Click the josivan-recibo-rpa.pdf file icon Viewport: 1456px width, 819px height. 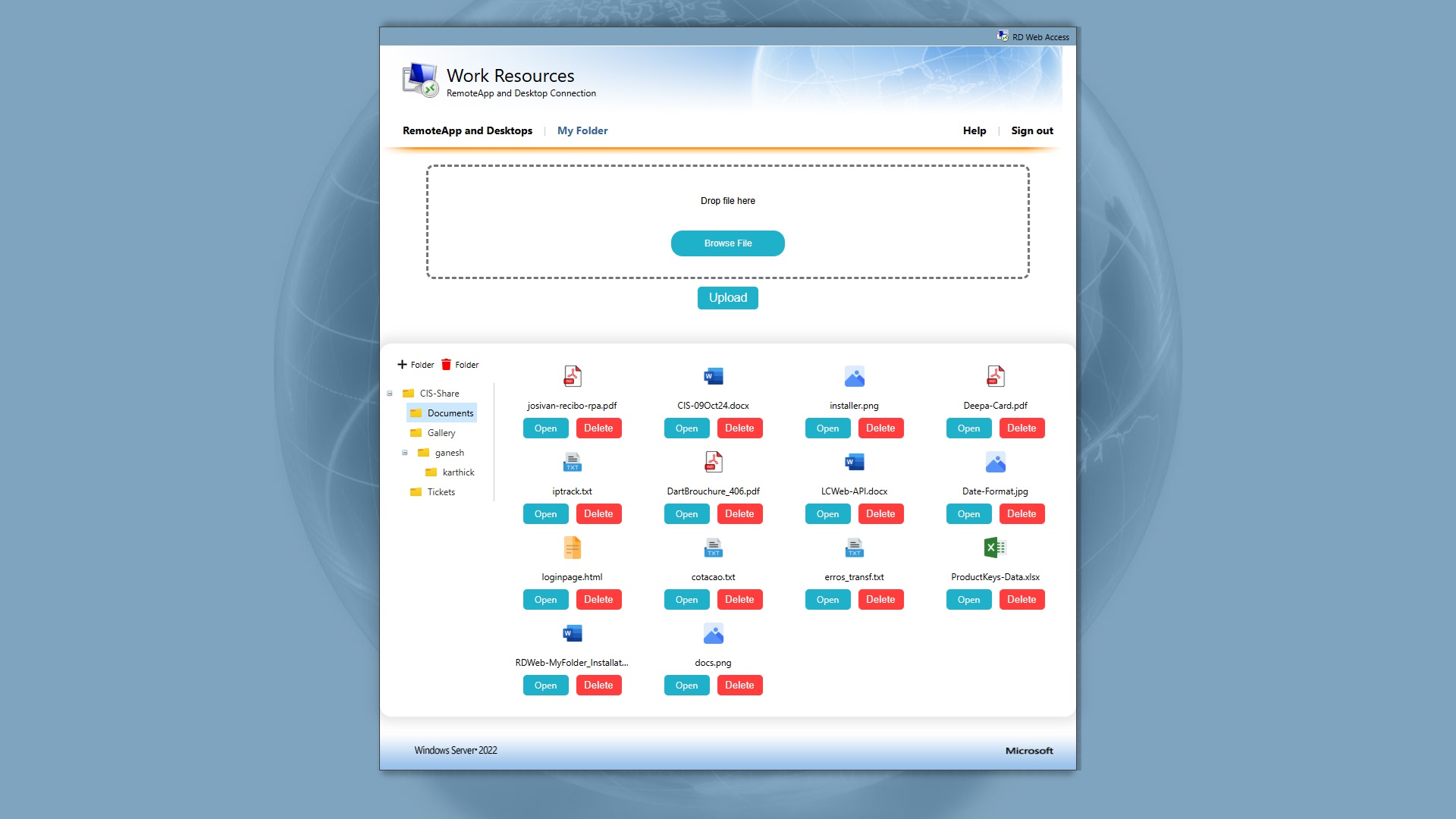click(573, 376)
